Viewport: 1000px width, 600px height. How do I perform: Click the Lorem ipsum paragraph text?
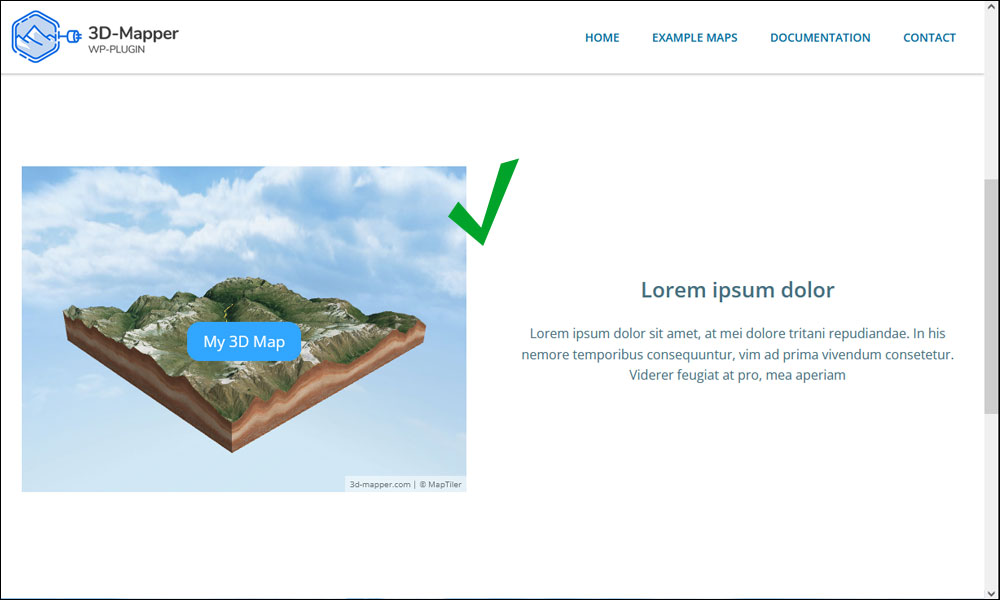pos(737,354)
